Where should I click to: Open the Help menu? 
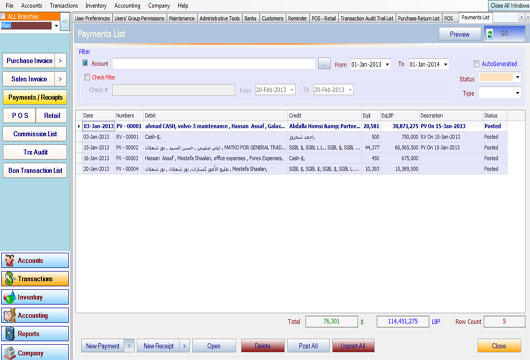(x=183, y=5)
